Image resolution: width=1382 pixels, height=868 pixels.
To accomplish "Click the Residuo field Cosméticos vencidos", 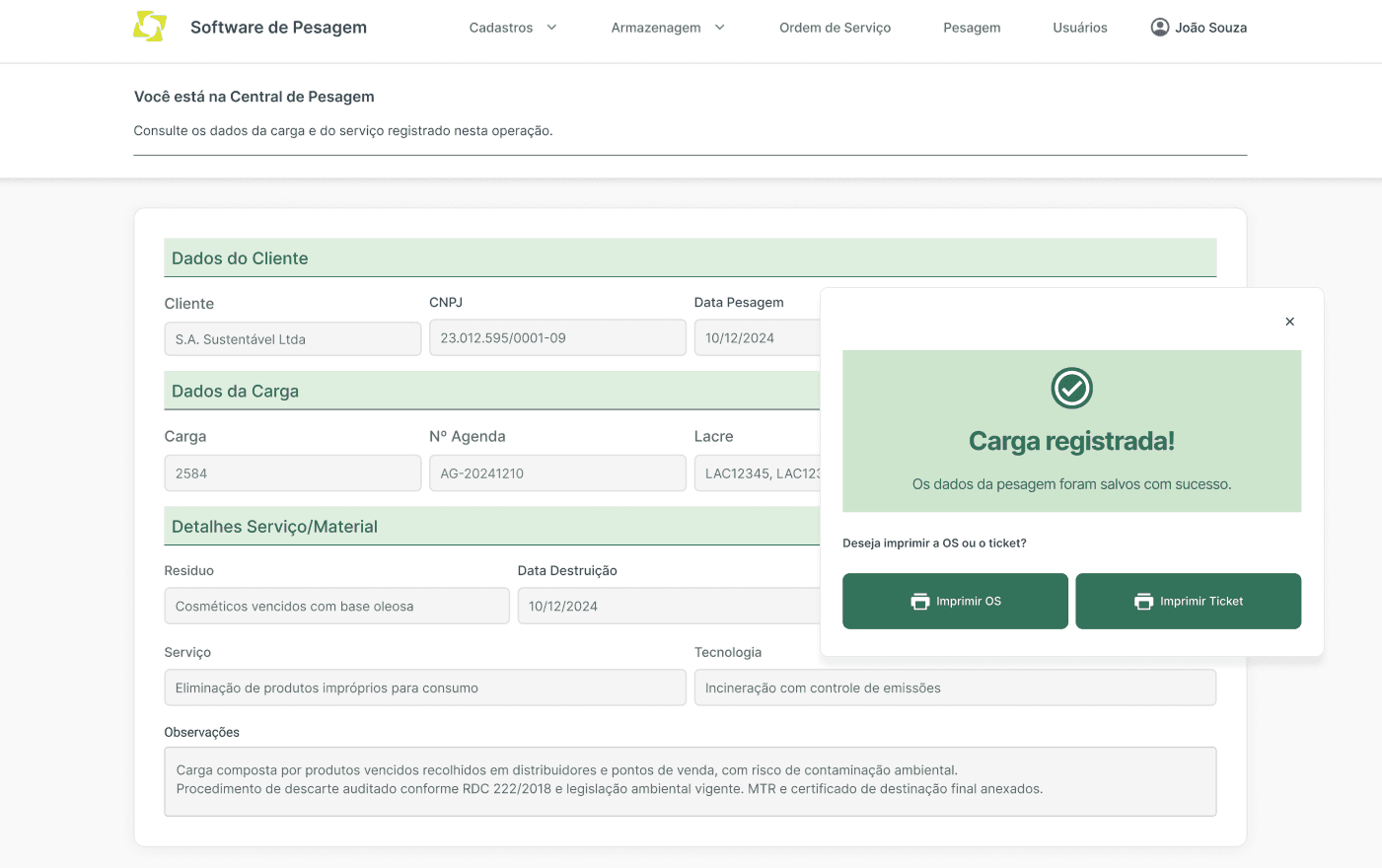I will click(x=336, y=606).
